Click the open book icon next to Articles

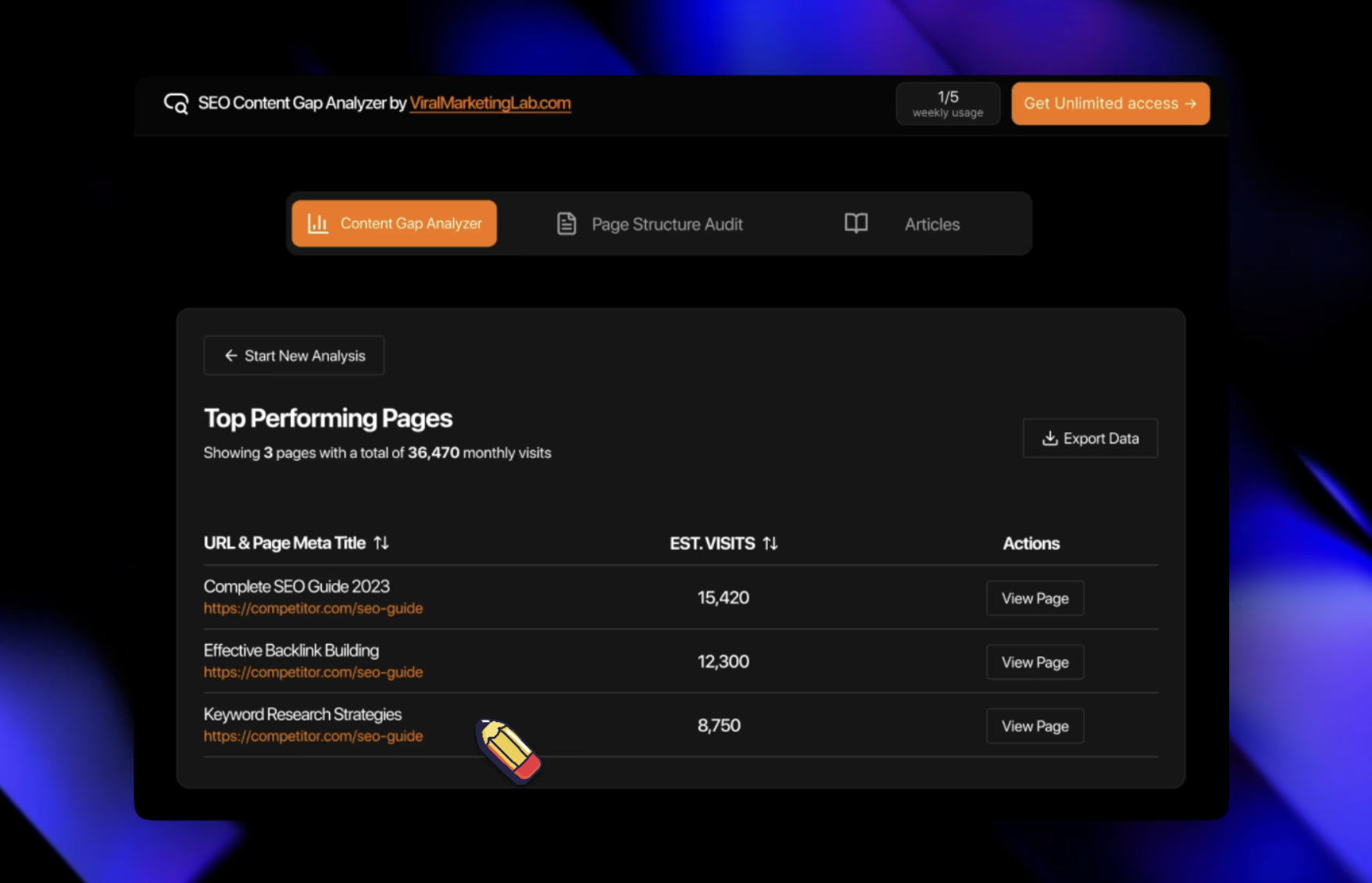point(856,224)
